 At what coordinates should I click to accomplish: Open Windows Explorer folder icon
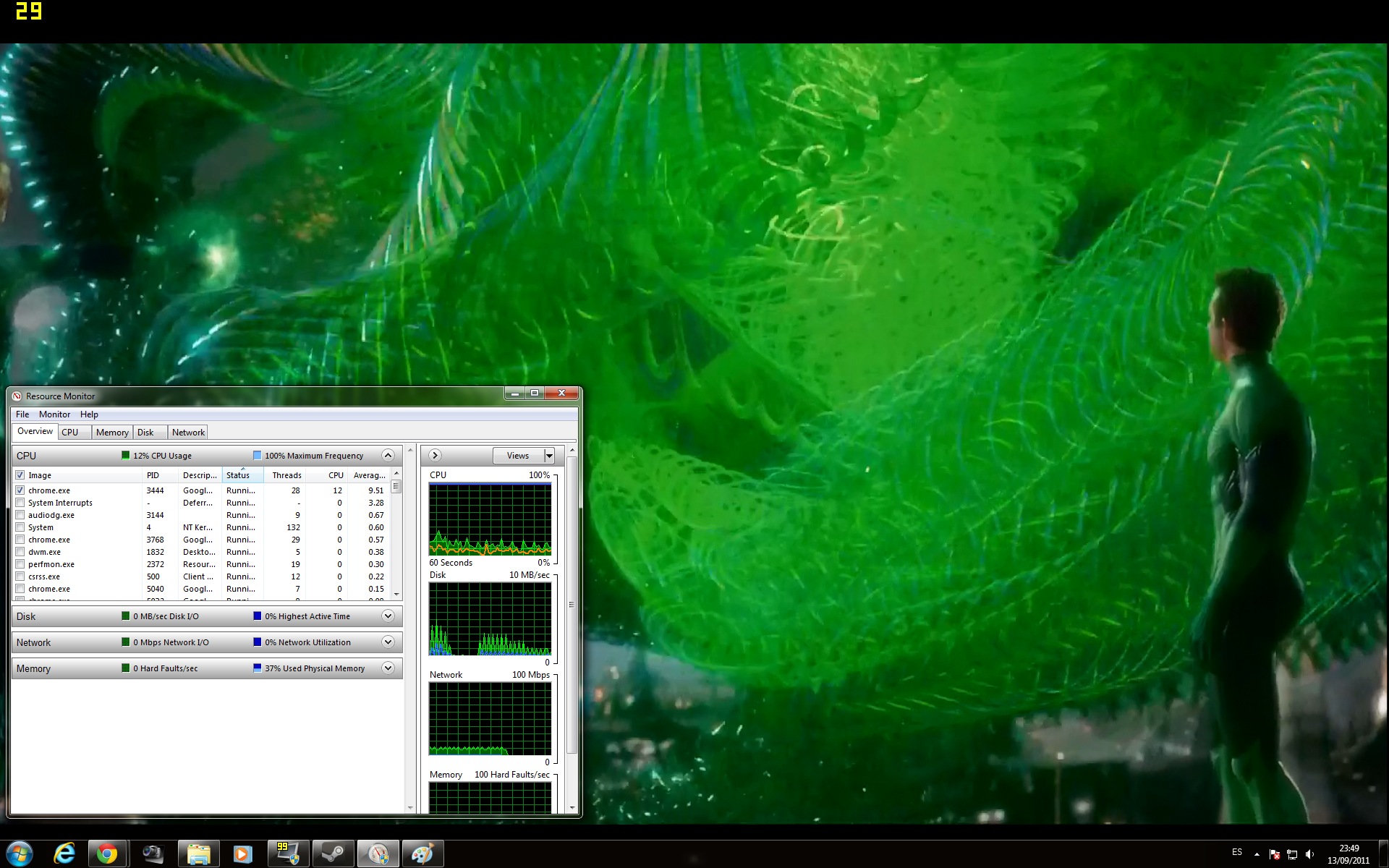pos(197,854)
